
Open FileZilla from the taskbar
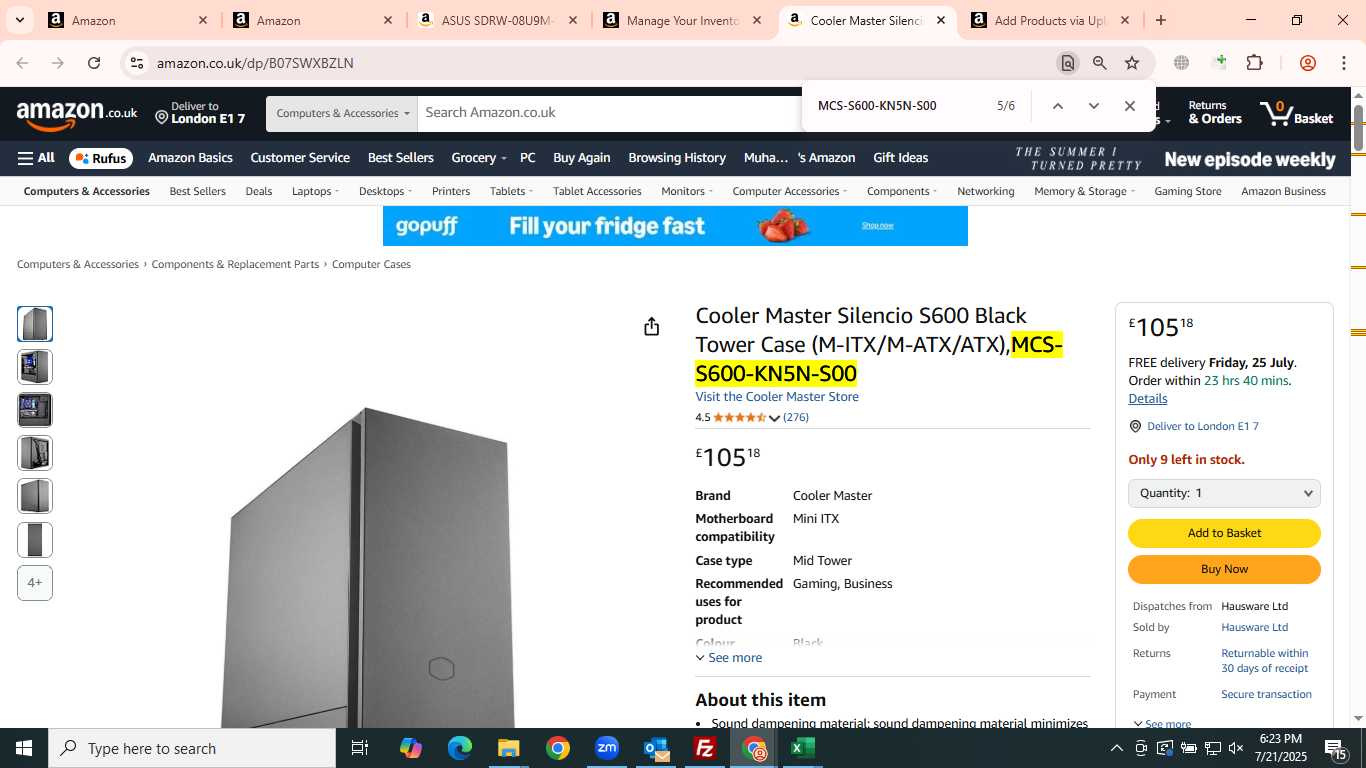coord(705,748)
